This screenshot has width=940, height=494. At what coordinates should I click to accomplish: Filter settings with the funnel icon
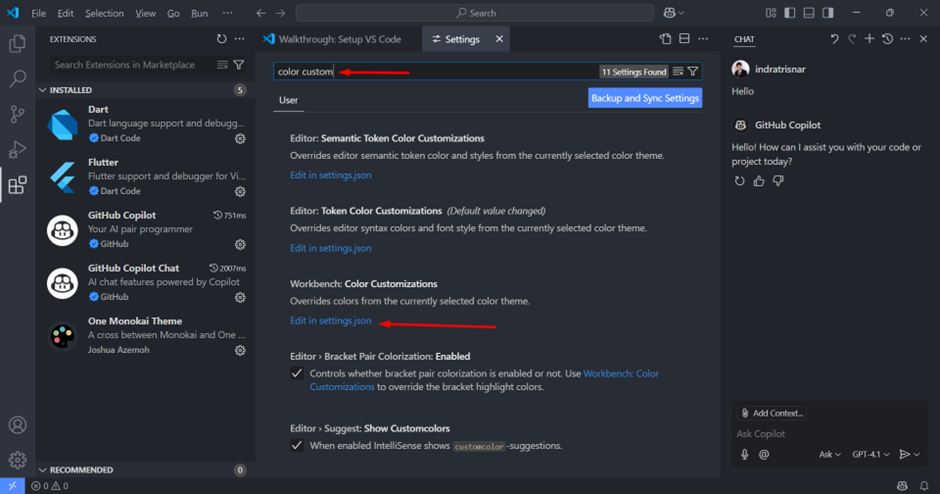(693, 71)
